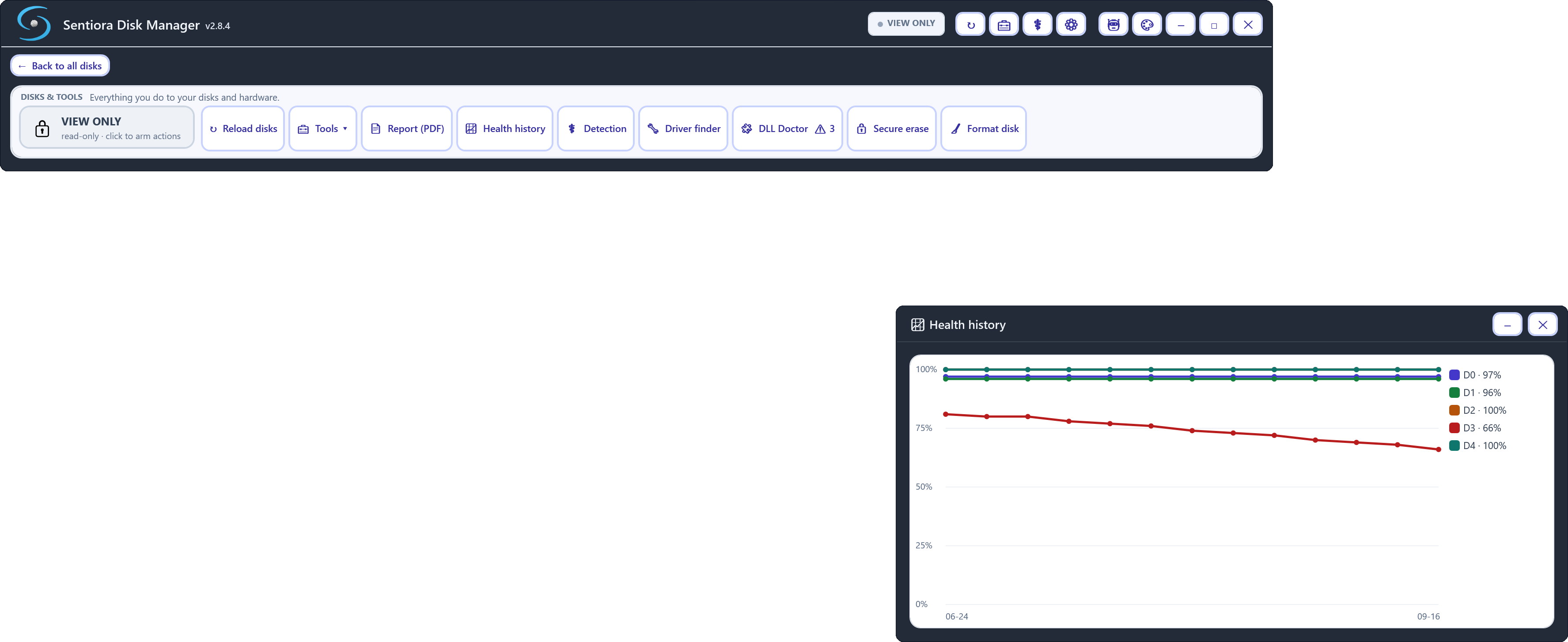Maximize the Sentiora Disk Manager window
Image resolution: width=1568 pixels, height=642 pixels.
[x=1214, y=25]
